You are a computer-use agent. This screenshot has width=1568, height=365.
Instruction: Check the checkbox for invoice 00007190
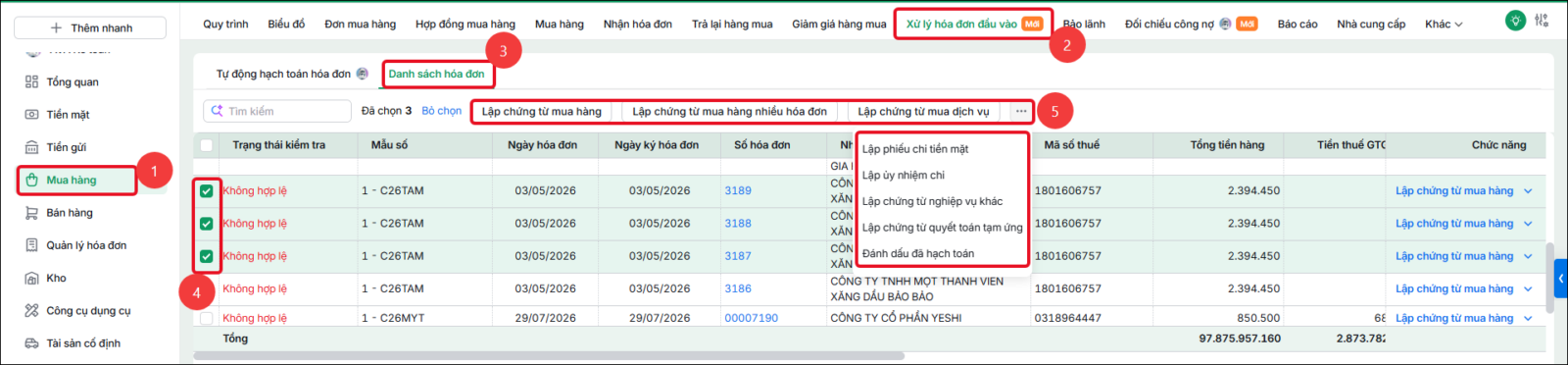206,318
